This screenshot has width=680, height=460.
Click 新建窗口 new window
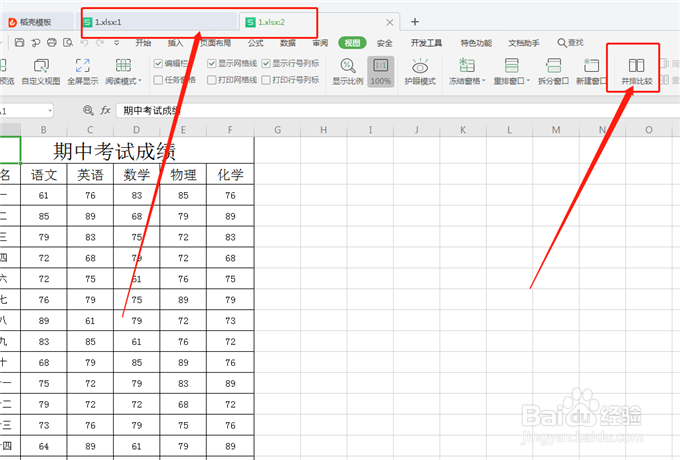[591, 72]
